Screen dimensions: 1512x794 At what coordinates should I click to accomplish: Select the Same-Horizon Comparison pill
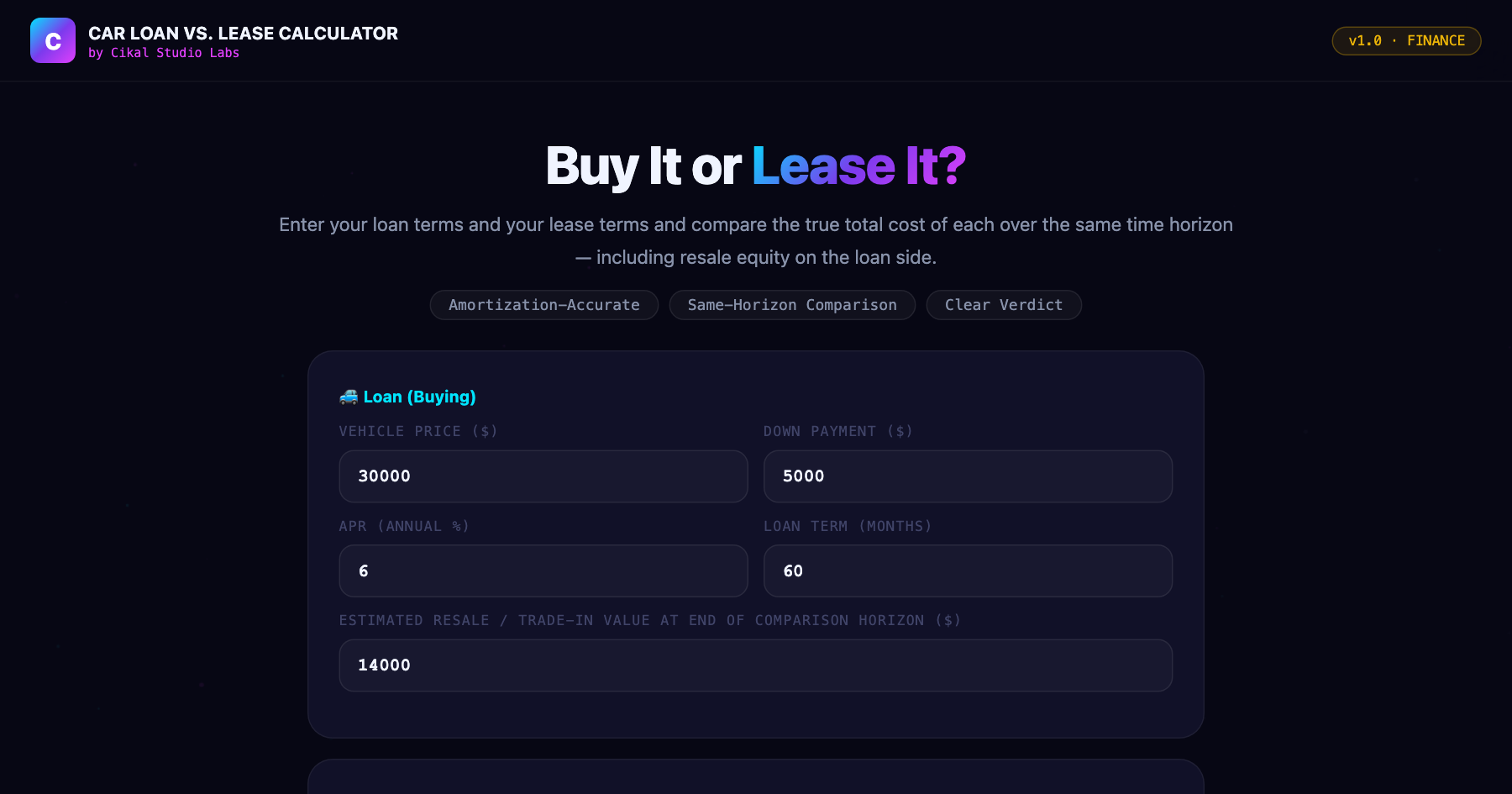792,305
